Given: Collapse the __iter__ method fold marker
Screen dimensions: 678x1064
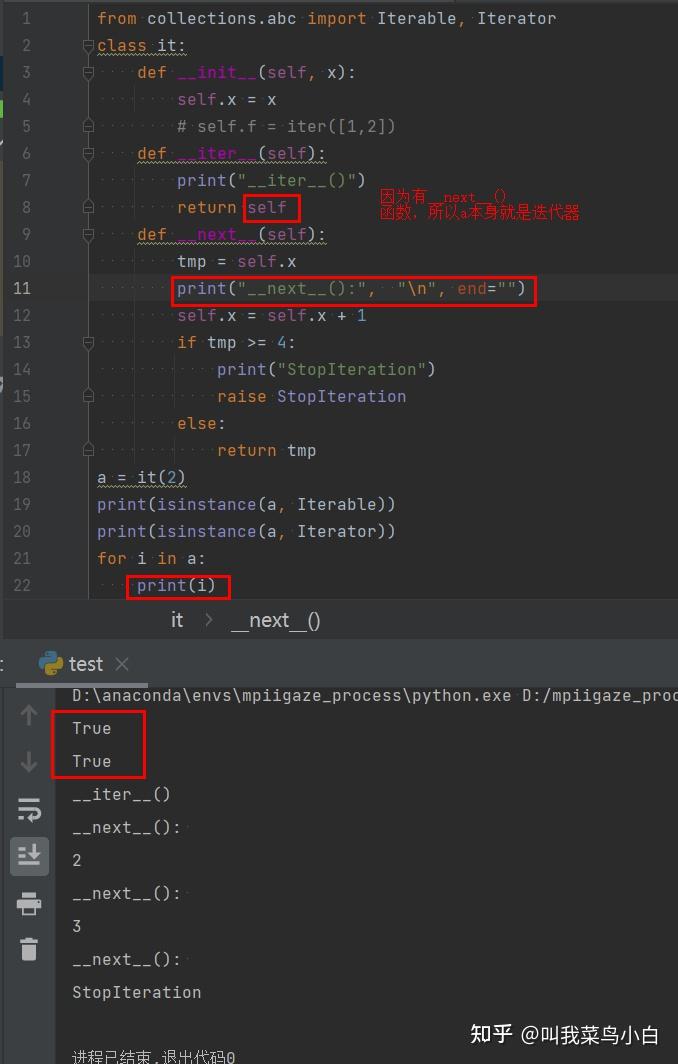Looking at the screenshot, I should coord(88,153).
